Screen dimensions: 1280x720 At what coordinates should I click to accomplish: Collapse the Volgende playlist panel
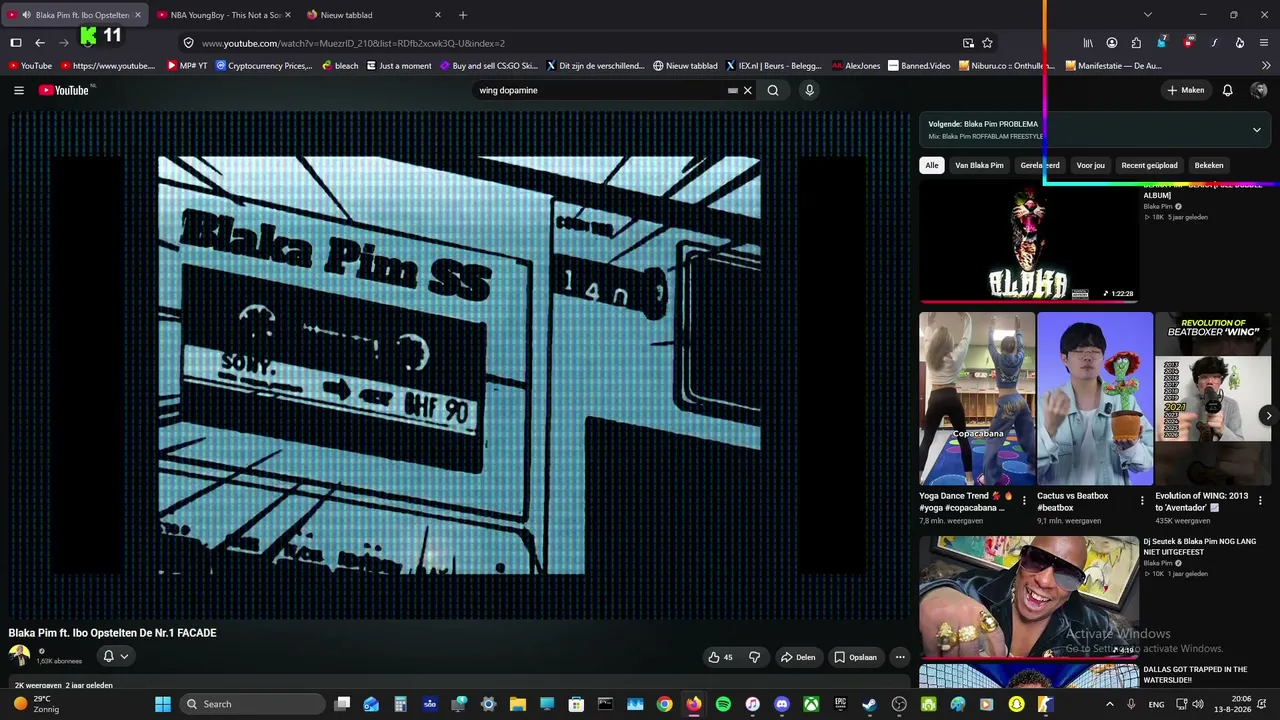1257,130
